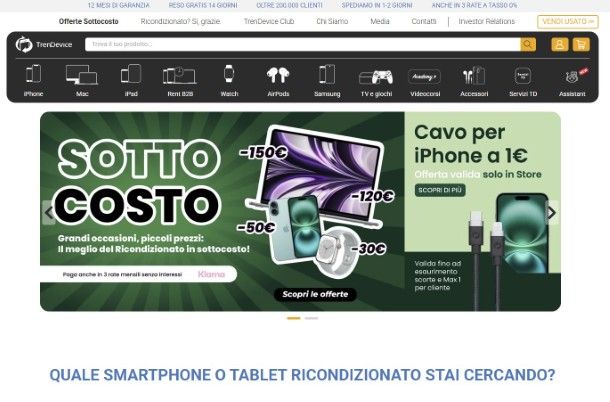This screenshot has width=610, height=402.
Task: Open the AirPods category
Action: (x=278, y=81)
